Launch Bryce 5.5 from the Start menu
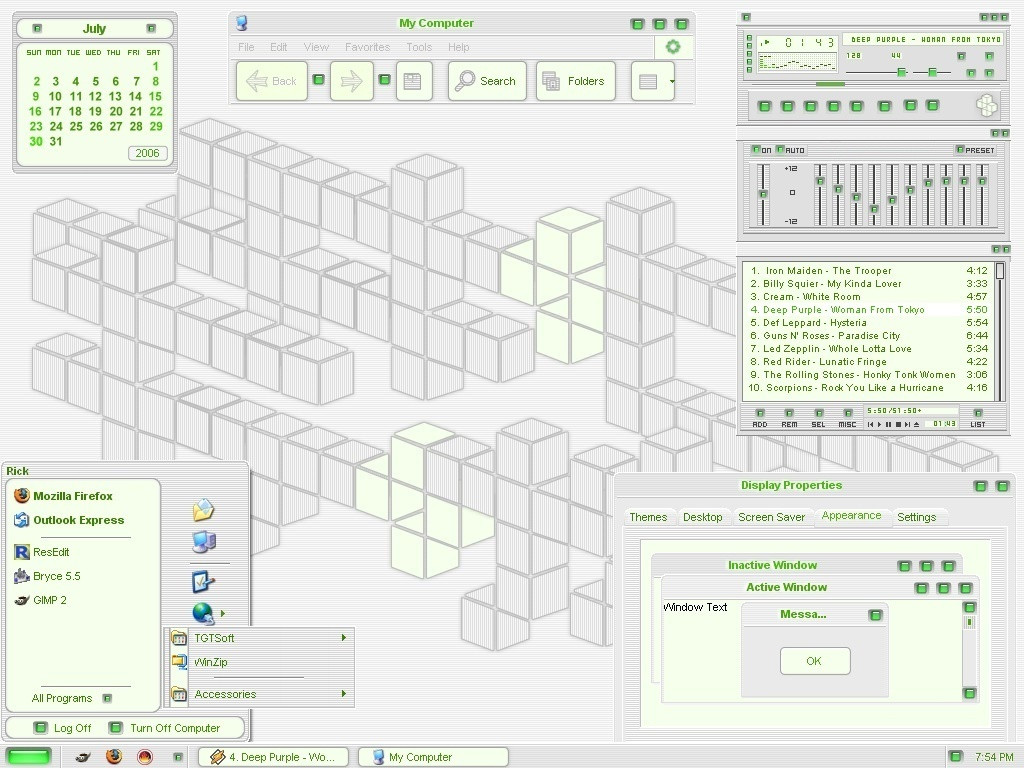Screen dimensions: 1024x768 pos(47,576)
